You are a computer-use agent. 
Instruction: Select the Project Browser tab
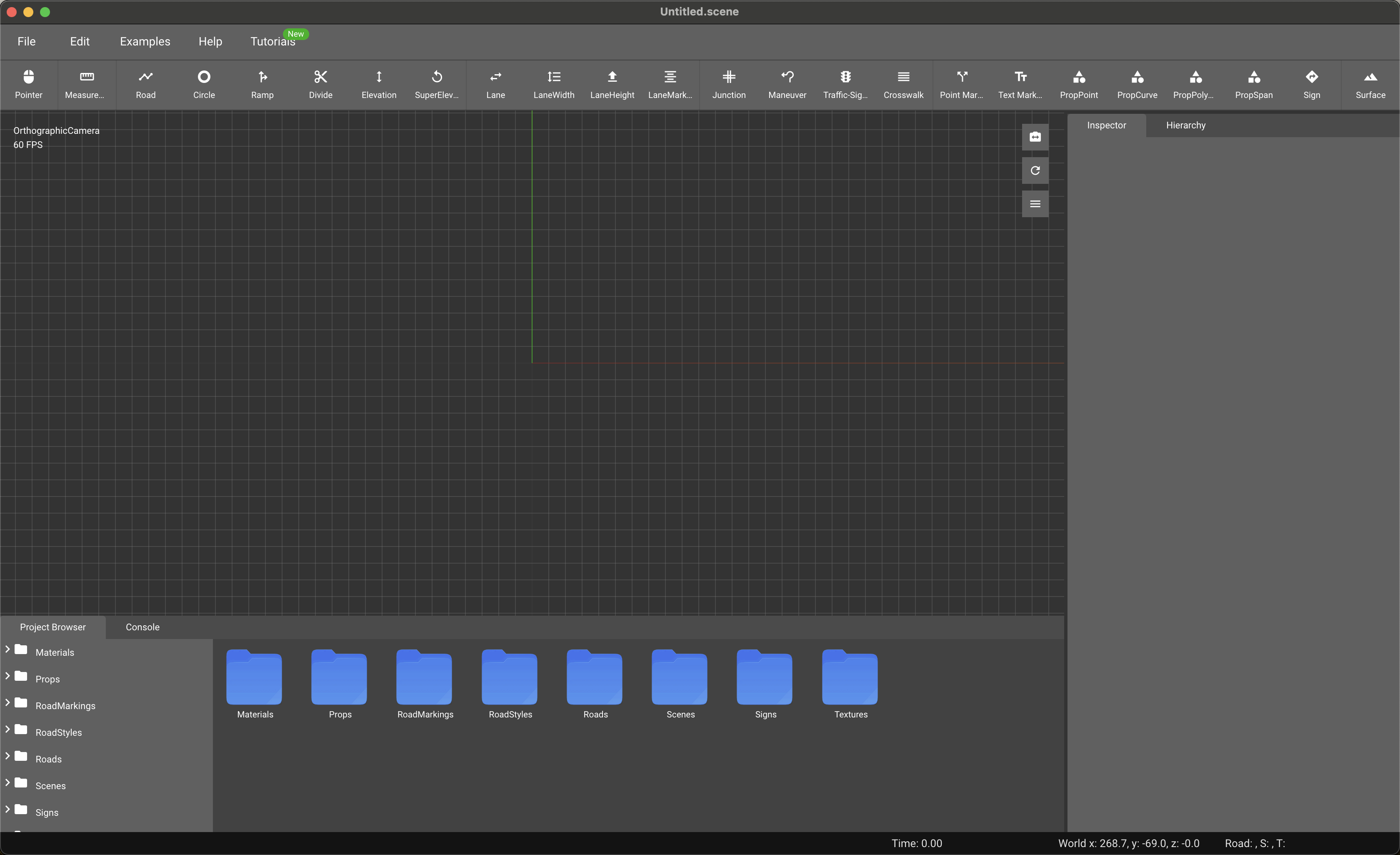(53, 627)
